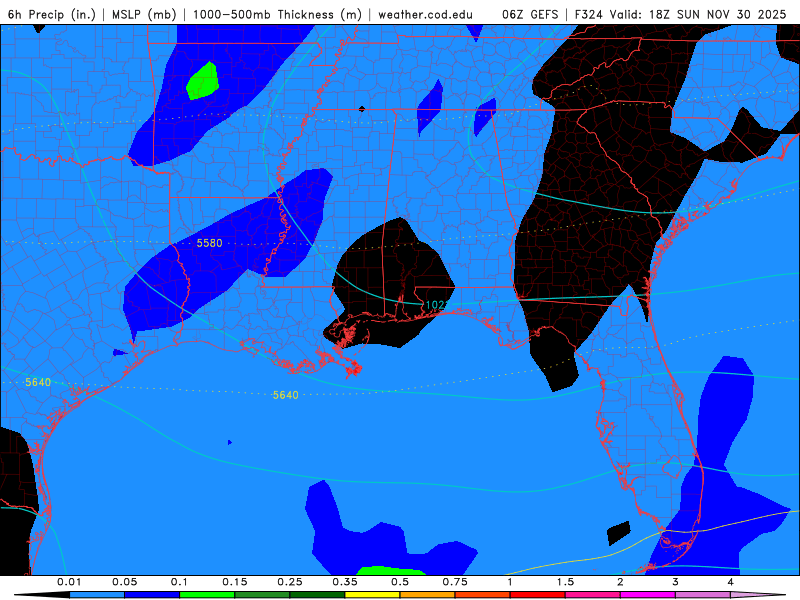The width and height of the screenshot is (800, 600).
Task: Click 'Valid: 18Z SUN NOV 30 2025' text
Action: click(697, 14)
